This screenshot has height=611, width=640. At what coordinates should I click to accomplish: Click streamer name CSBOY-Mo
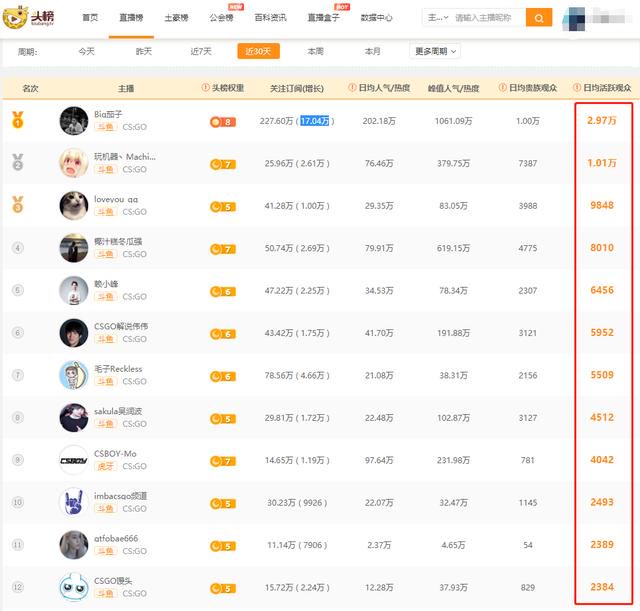tap(116, 454)
